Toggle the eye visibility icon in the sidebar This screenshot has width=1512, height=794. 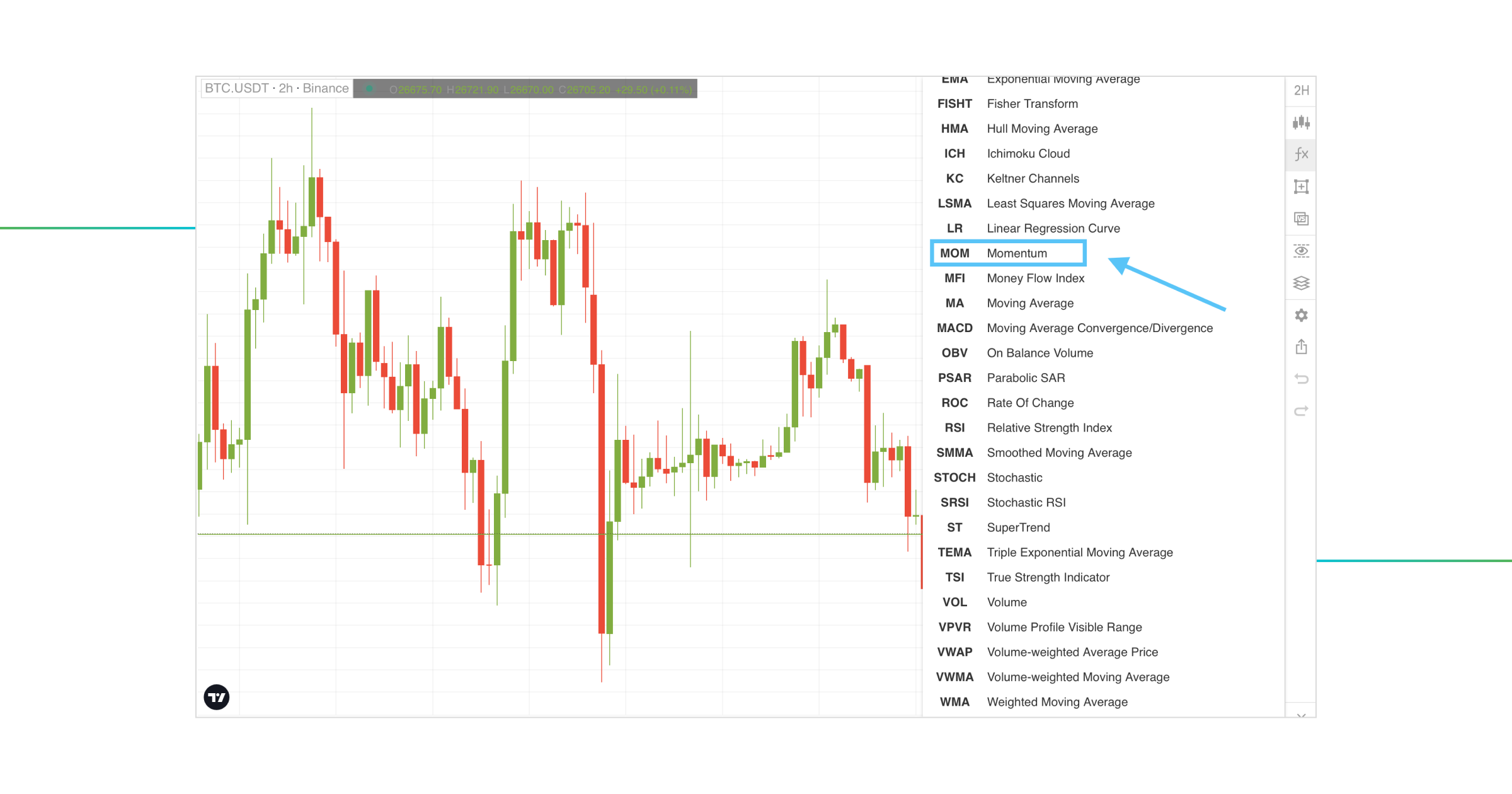pyautogui.click(x=1301, y=251)
